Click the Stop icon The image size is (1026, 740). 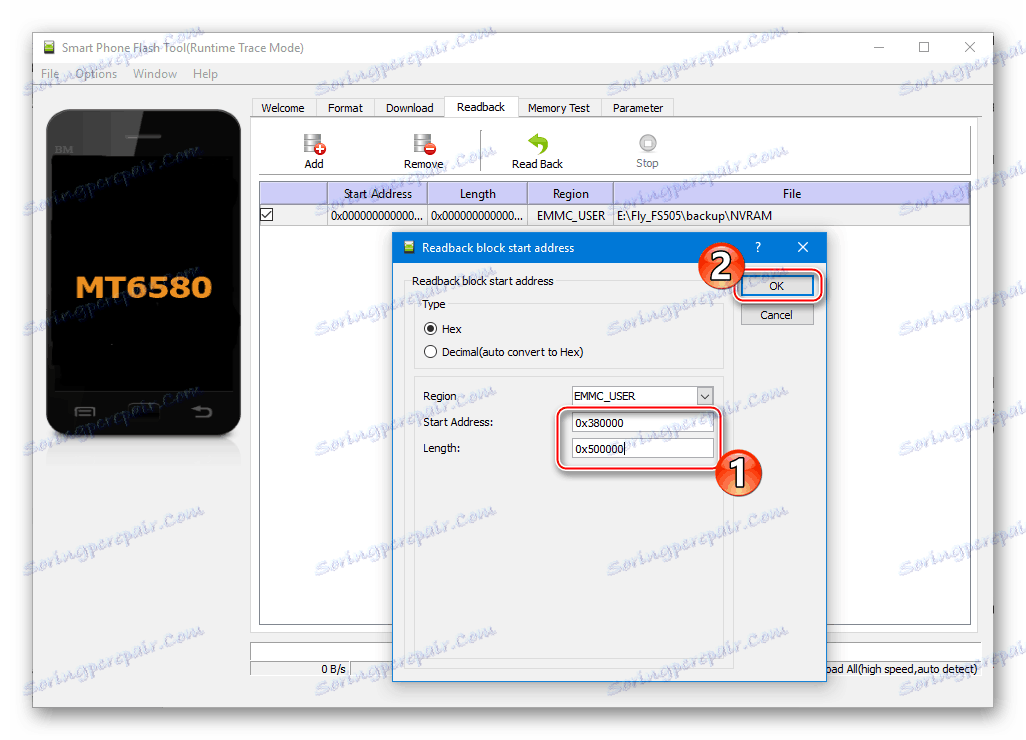click(647, 143)
